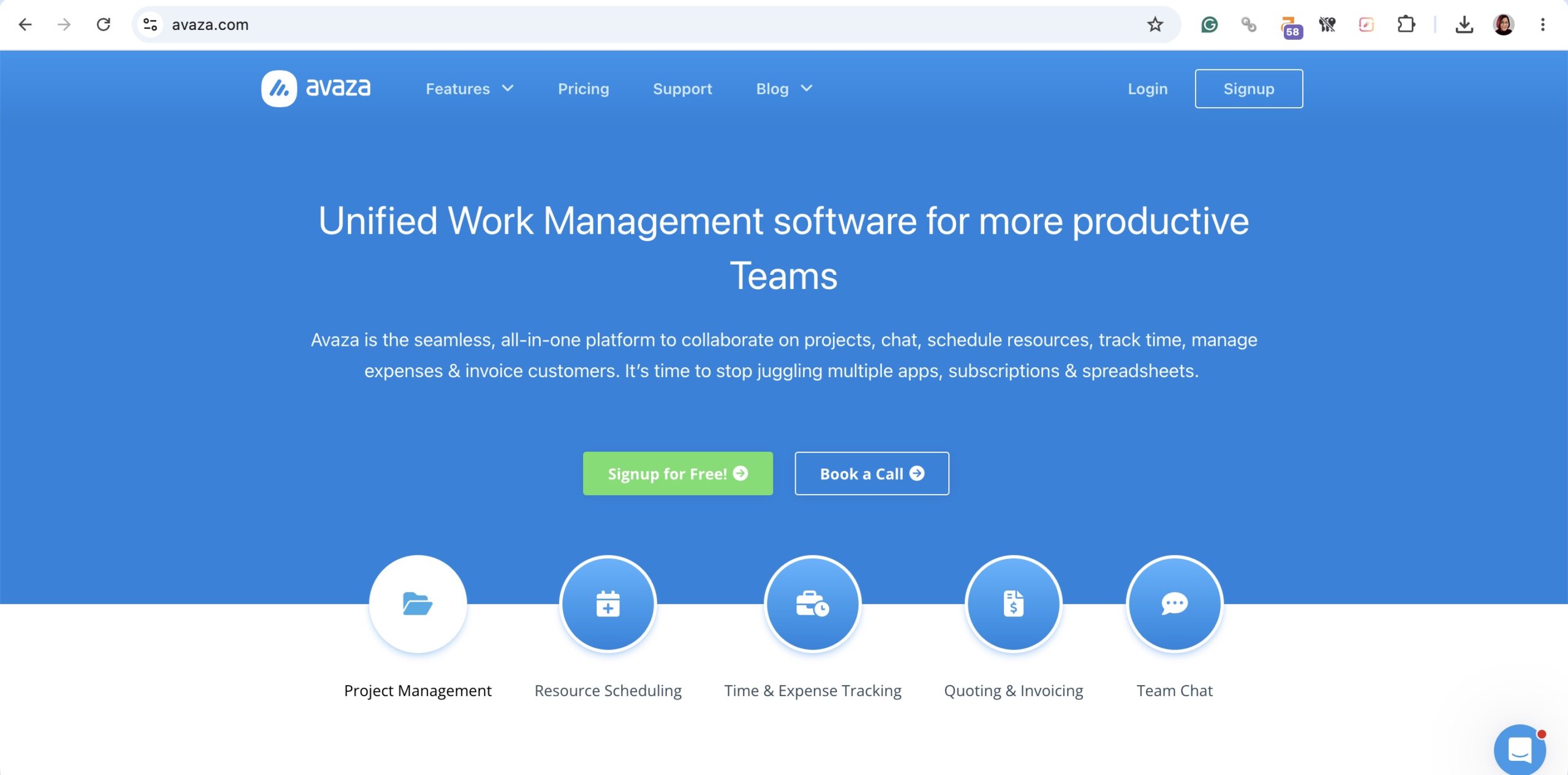Switch to the Quoting & Invoicing label

(x=1014, y=691)
